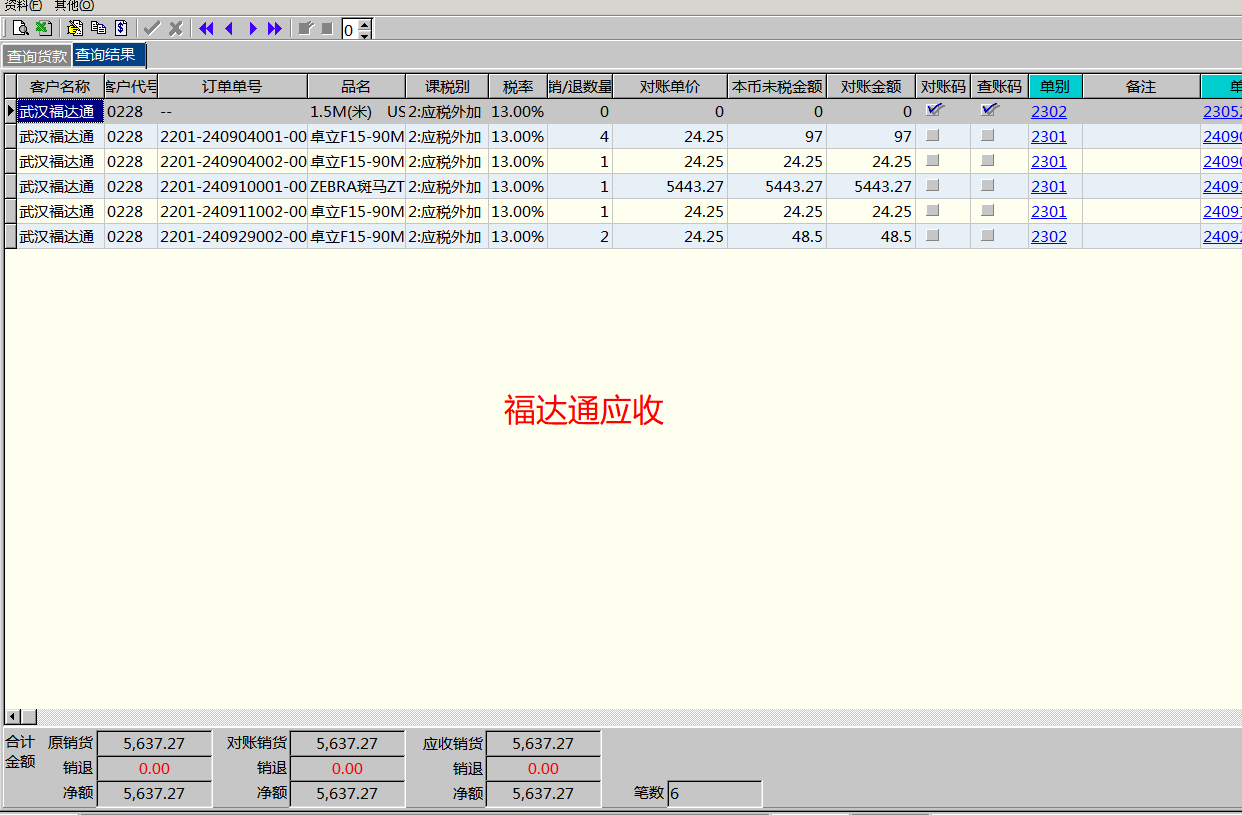Toggle 对账码 checkbox for order 2201-240904001

tap(933, 136)
